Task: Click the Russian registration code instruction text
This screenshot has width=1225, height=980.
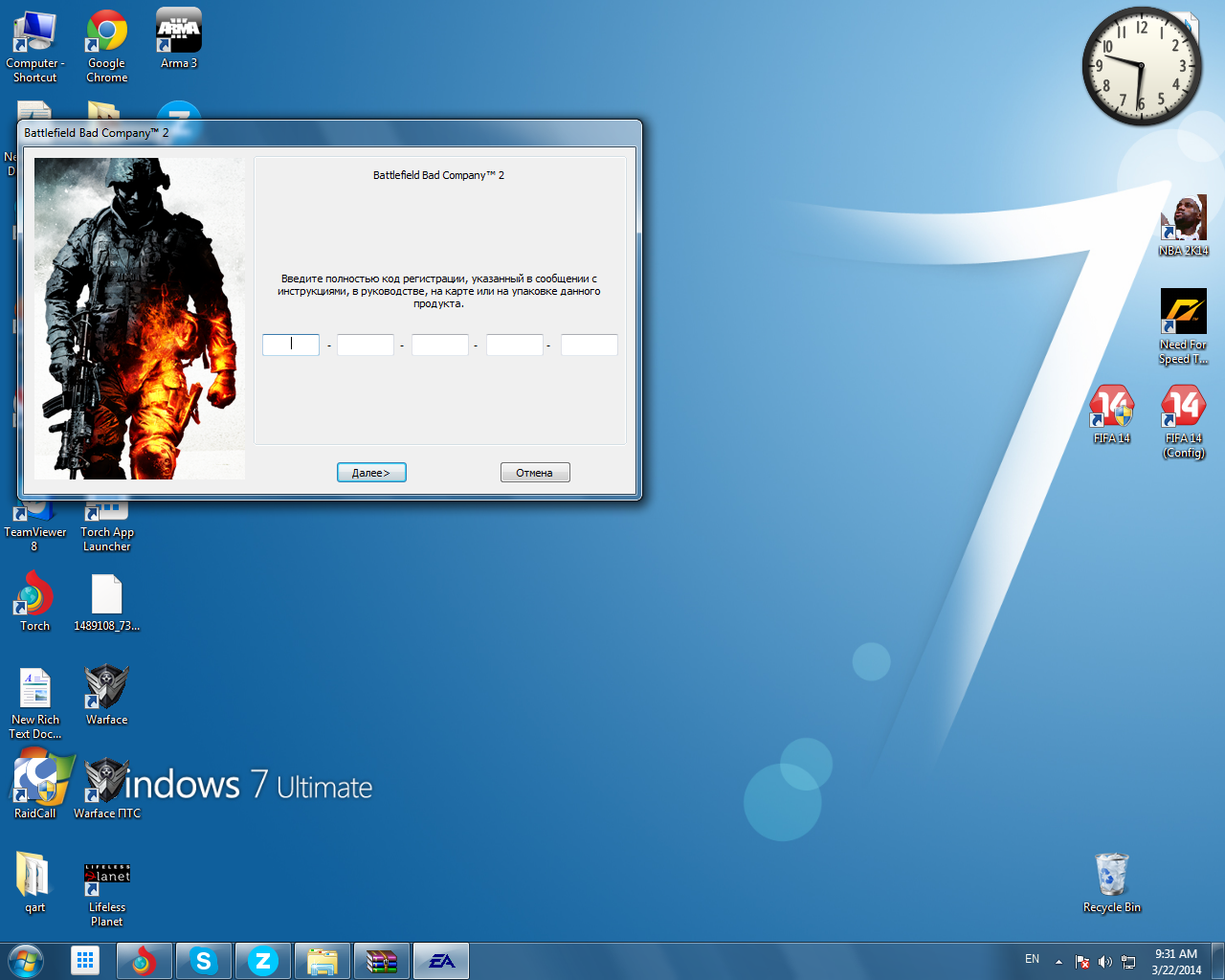Action: coord(439,291)
